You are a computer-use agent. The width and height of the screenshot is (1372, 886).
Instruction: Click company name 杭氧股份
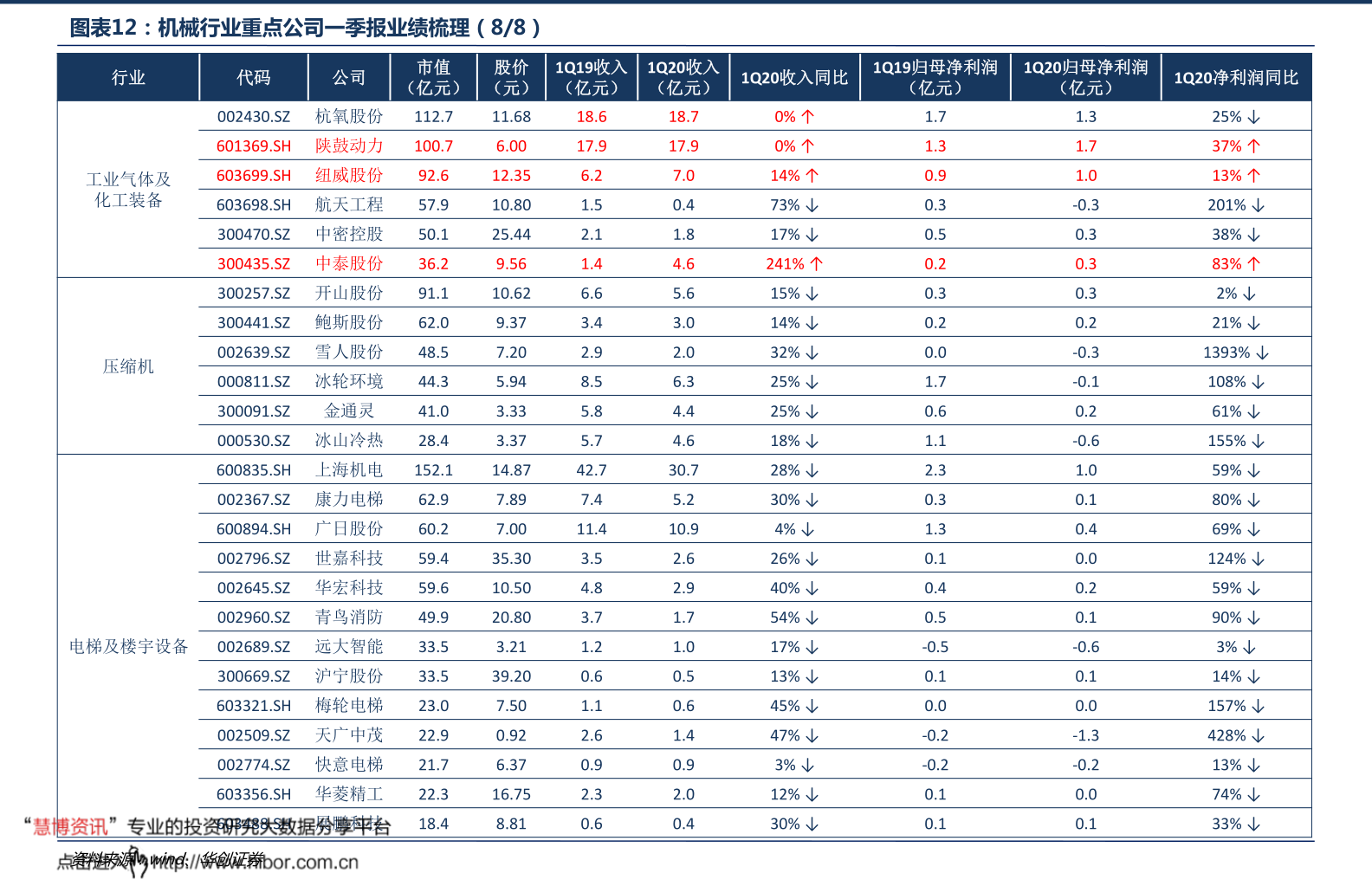coord(349,117)
